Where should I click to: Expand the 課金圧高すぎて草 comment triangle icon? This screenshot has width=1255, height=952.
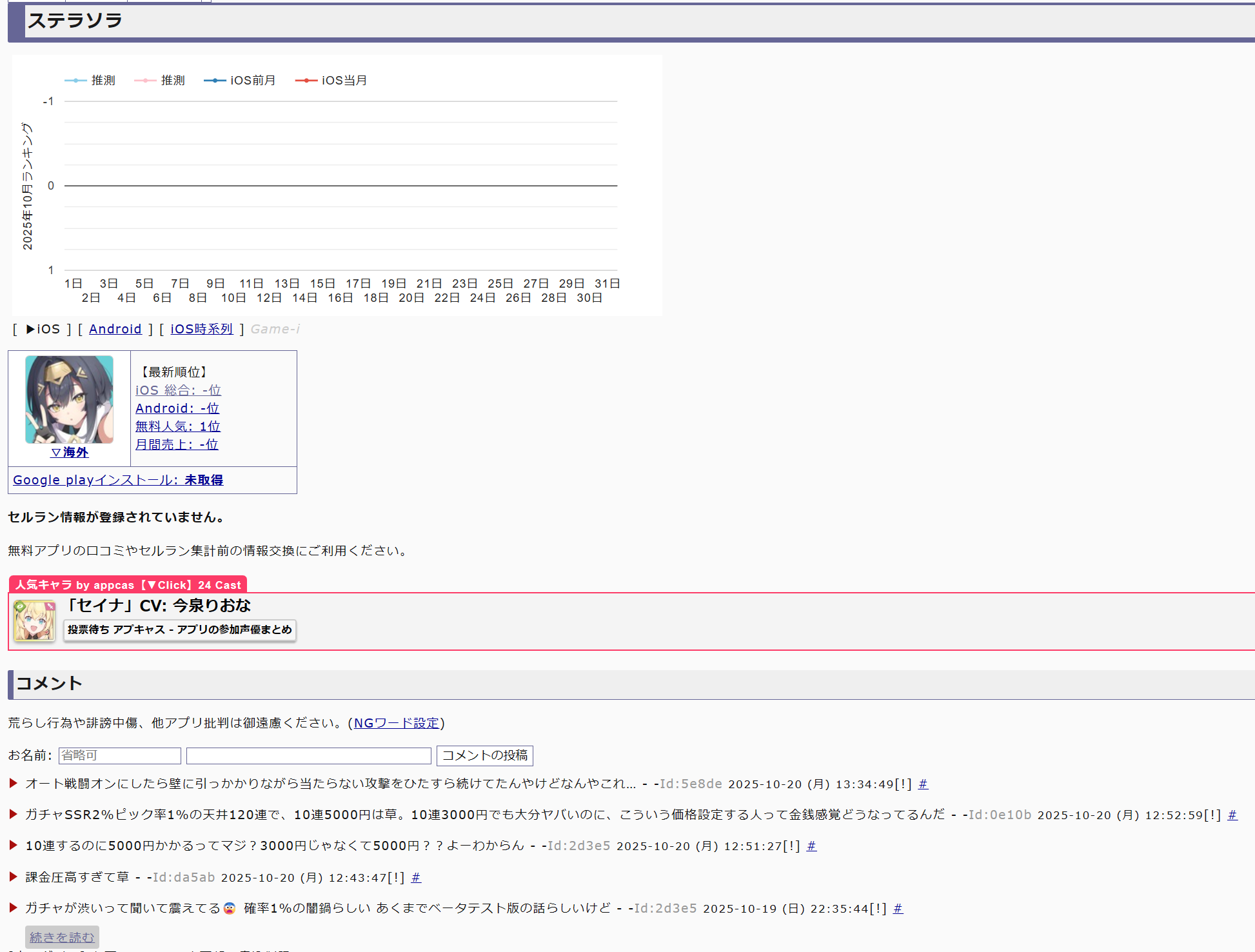(13, 877)
